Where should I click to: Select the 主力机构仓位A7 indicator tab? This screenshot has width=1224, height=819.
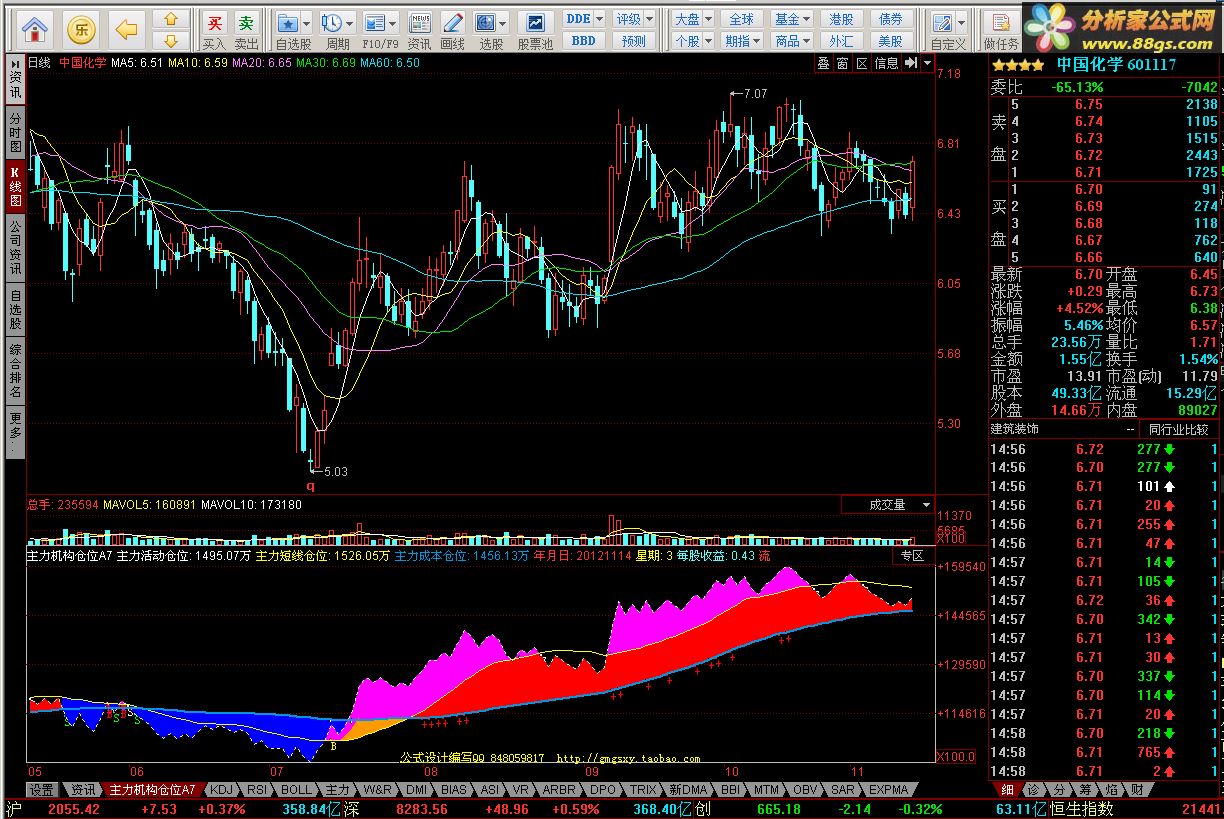(152, 789)
